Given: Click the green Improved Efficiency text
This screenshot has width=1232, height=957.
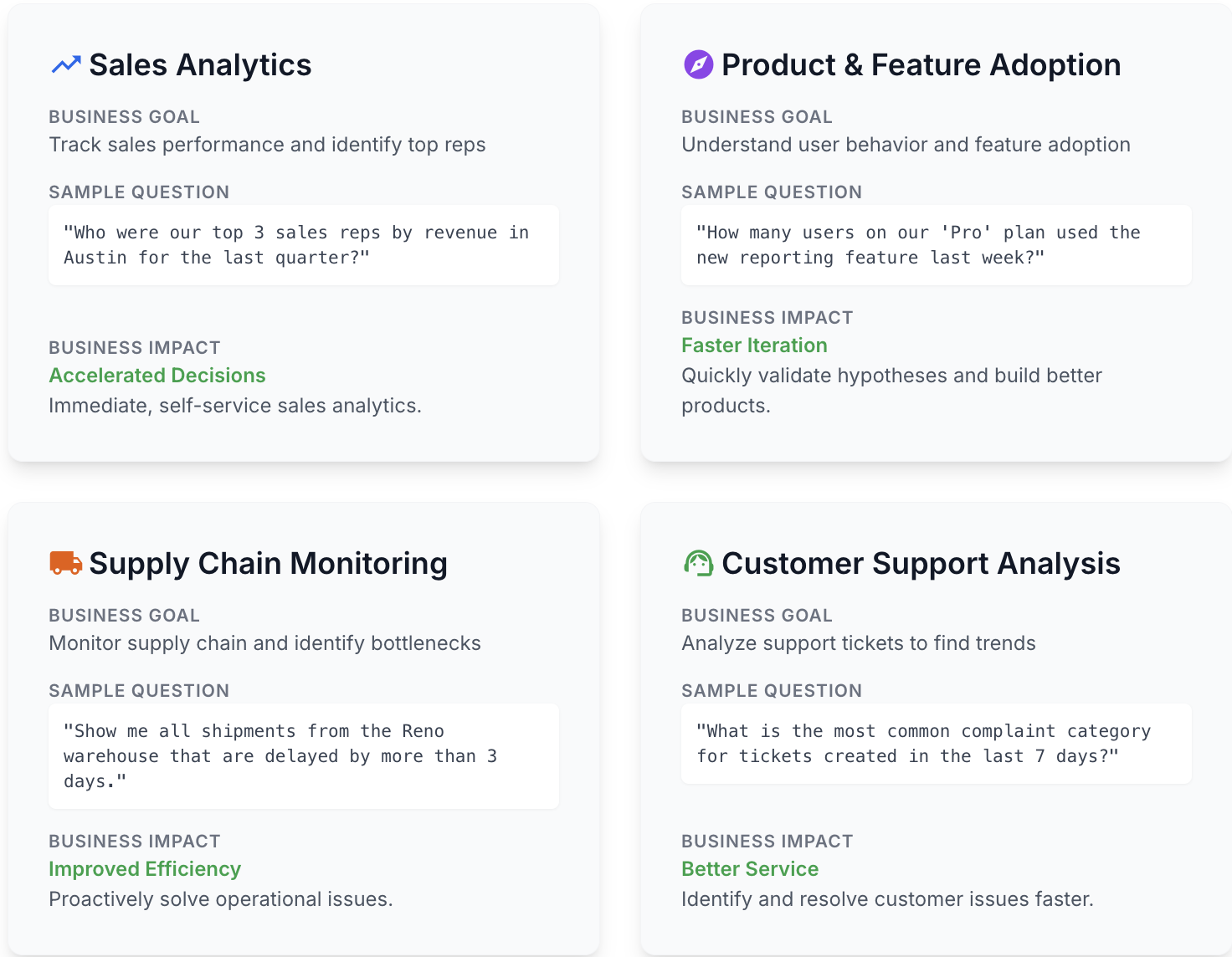Looking at the screenshot, I should 145,869.
